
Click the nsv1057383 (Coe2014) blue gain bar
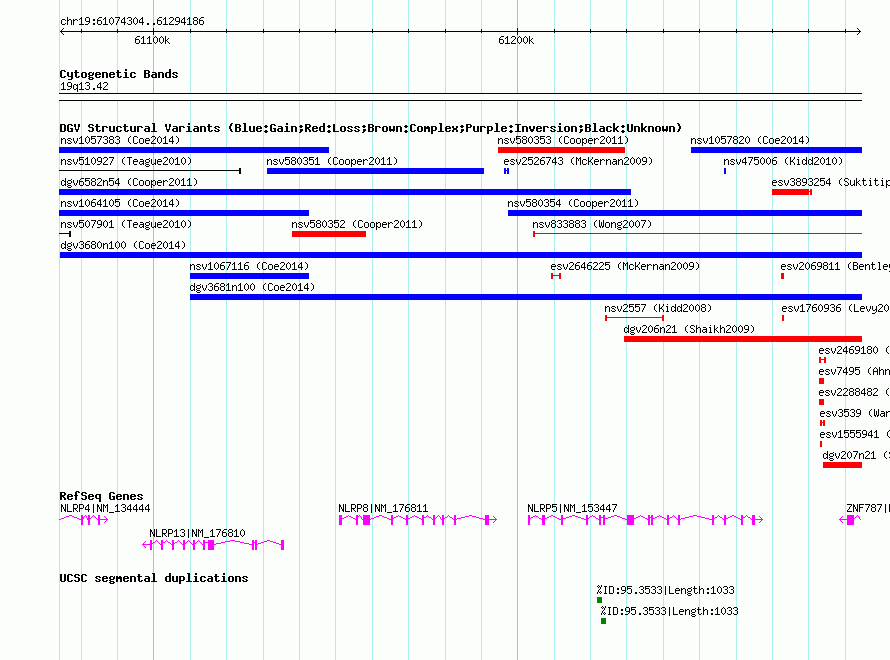tap(194, 150)
